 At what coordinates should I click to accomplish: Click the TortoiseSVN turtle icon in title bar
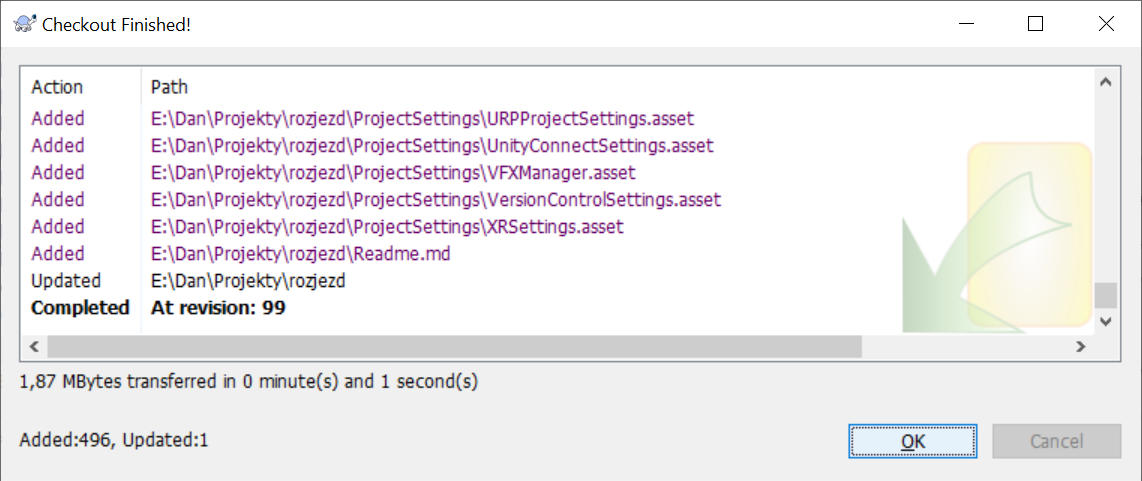point(25,24)
